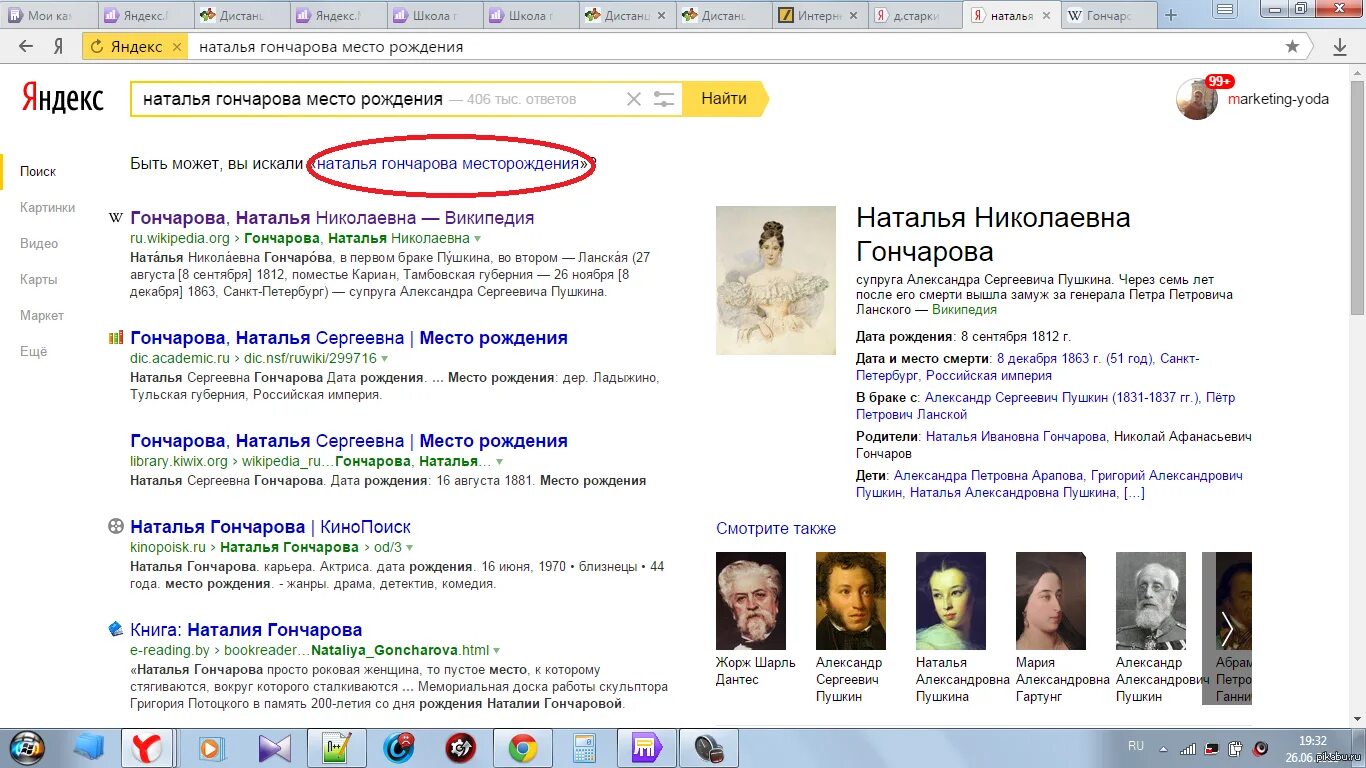Viewport: 1366px width, 768px height.
Task: Expand dropdown arrow on library.kiwix.org result
Action: 499,462
